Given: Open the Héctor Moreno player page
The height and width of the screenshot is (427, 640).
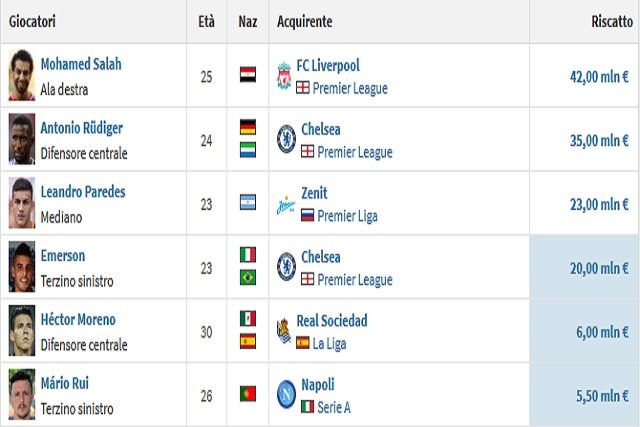Looking at the screenshot, I should tap(78, 320).
